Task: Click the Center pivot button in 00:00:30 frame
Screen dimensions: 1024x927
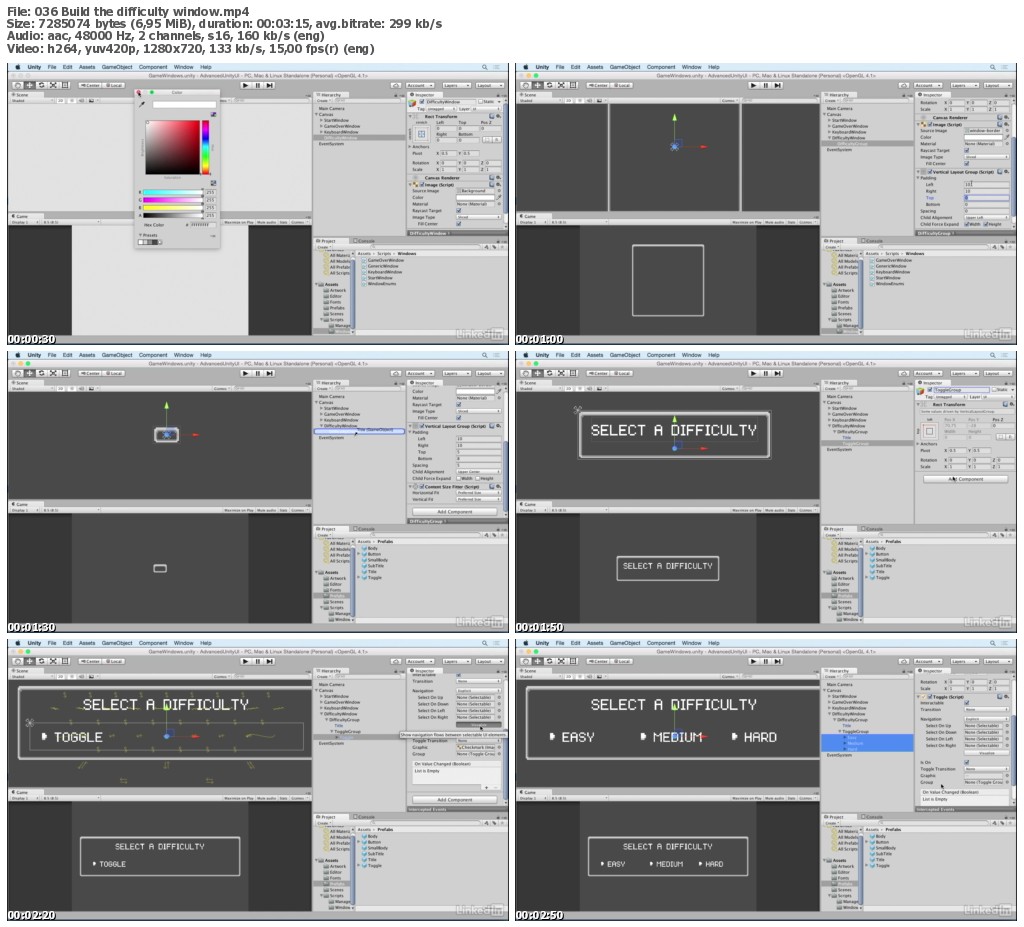Action: point(90,85)
